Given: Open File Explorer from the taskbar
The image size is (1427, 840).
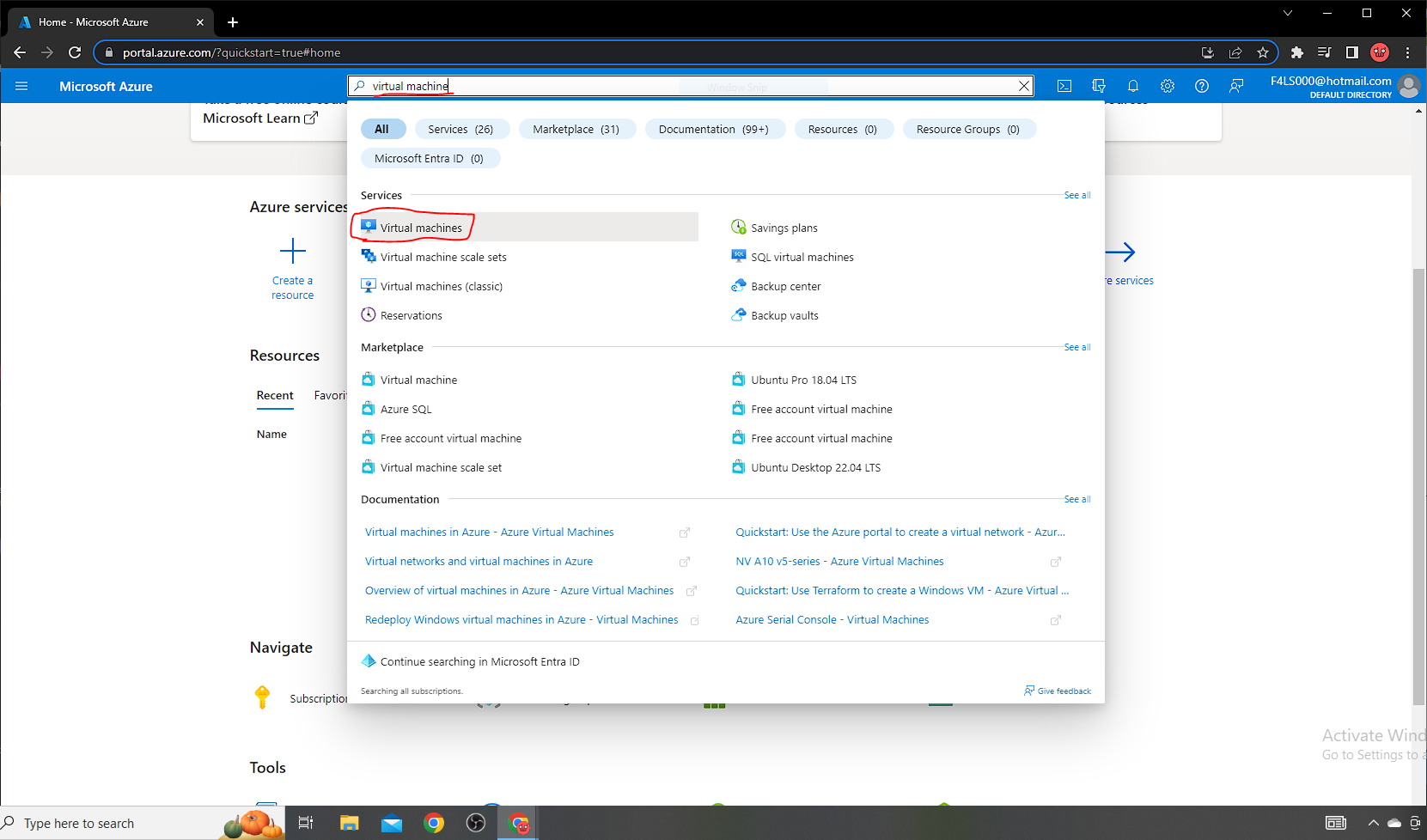Looking at the screenshot, I should pos(349,824).
